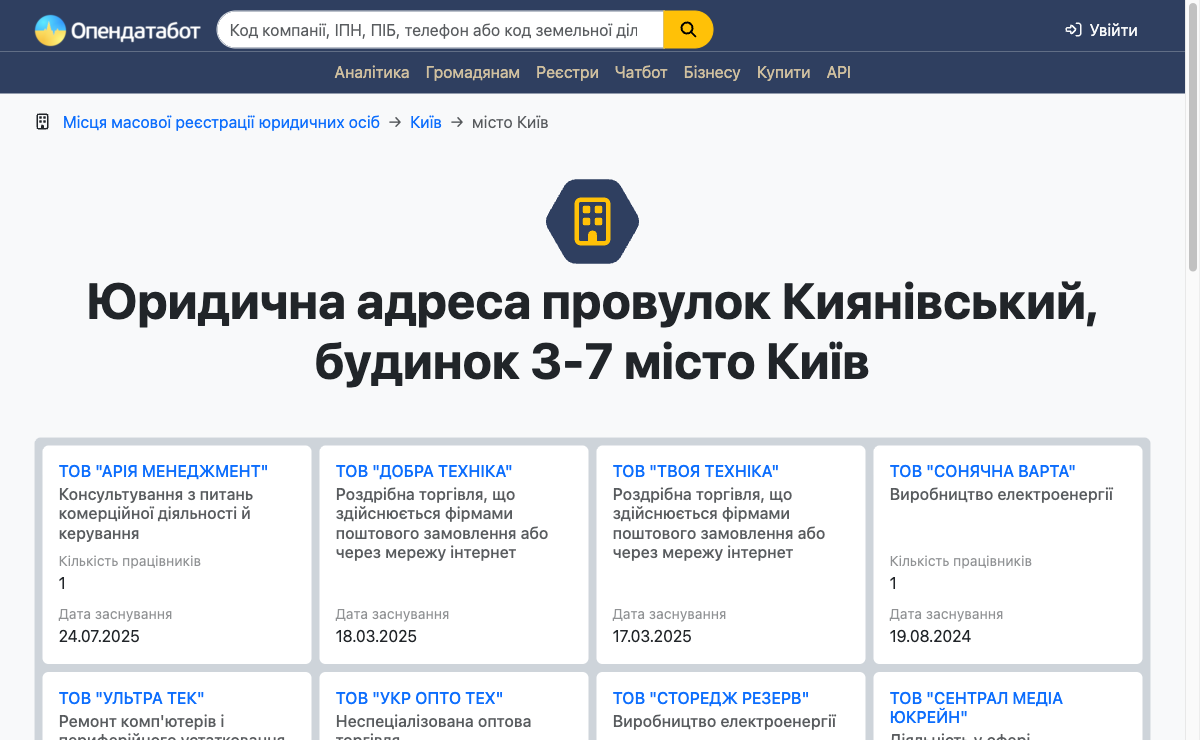Open Місця масової реєстрації юридичних осіб link
Image resolution: width=1200 pixels, height=740 pixels.
tap(221, 122)
